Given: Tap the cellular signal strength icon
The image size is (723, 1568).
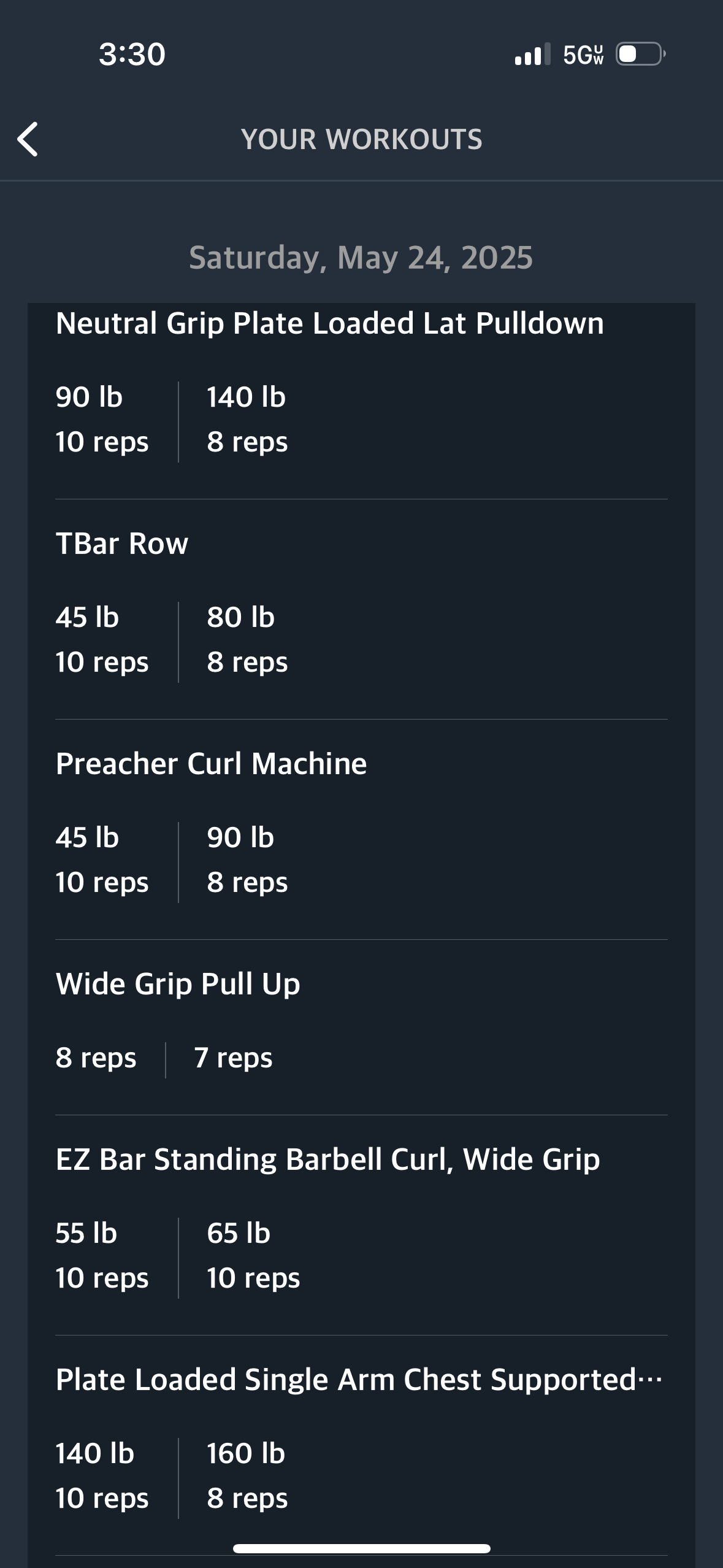Looking at the screenshot, I should (532, 55).
